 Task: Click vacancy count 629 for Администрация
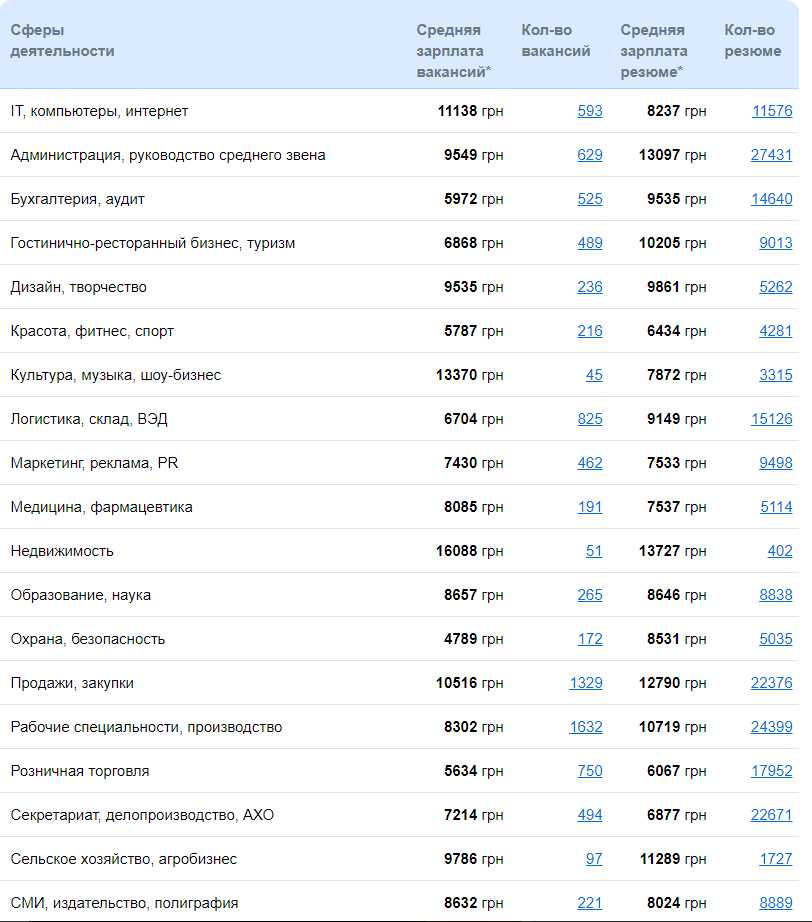point(590,155)
